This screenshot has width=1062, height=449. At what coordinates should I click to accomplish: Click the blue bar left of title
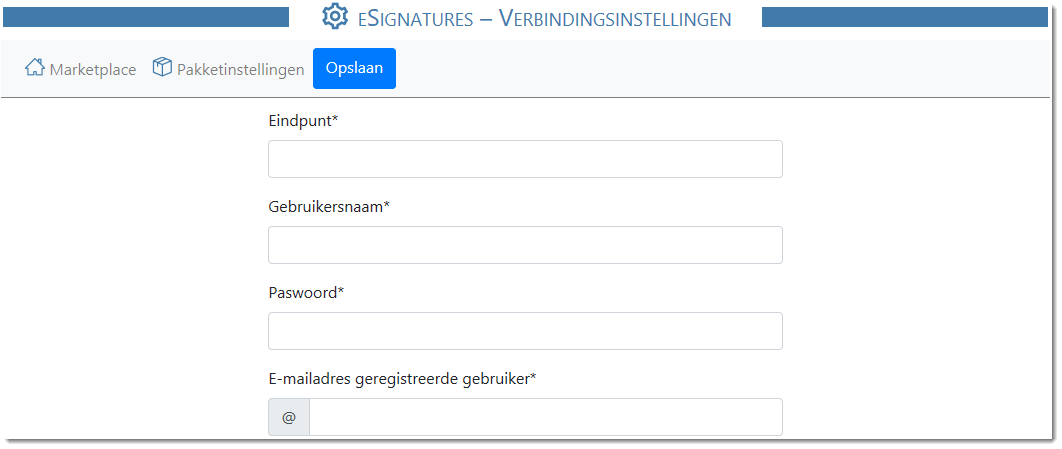click(146, 17)
